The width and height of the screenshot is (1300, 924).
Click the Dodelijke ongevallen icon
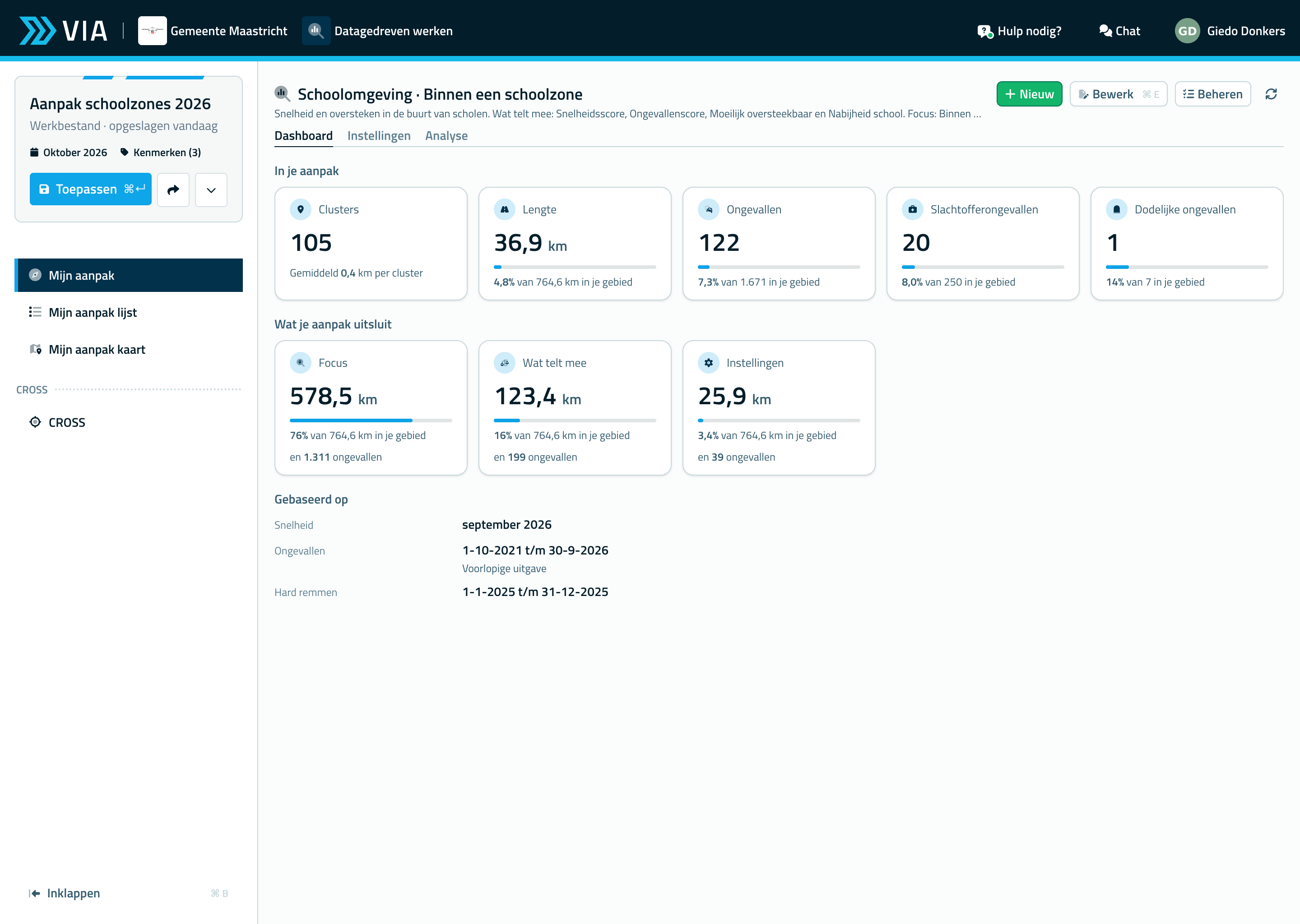tap(1117, 209)
